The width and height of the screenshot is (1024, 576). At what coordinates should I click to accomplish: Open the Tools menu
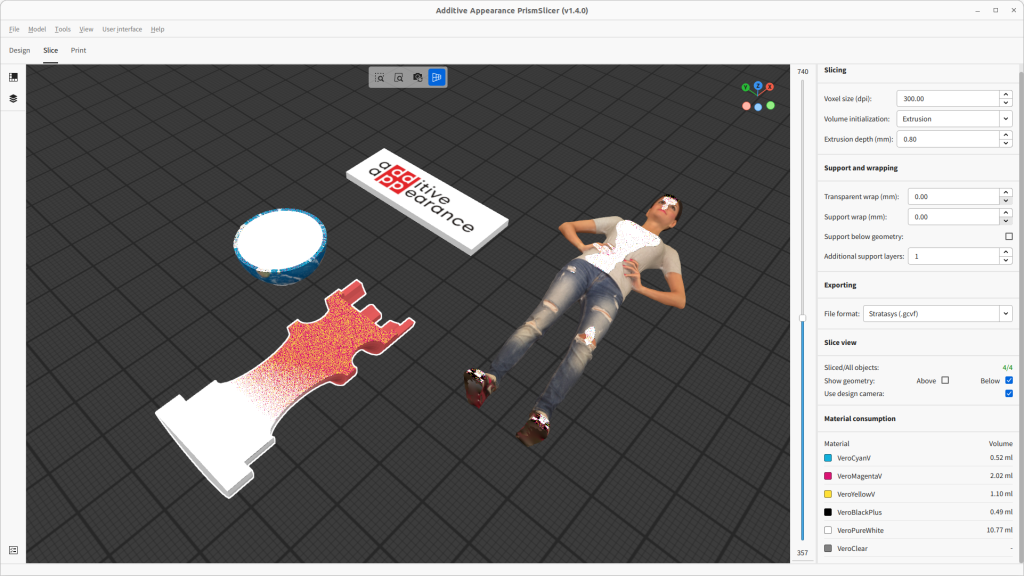pos(62,29)
